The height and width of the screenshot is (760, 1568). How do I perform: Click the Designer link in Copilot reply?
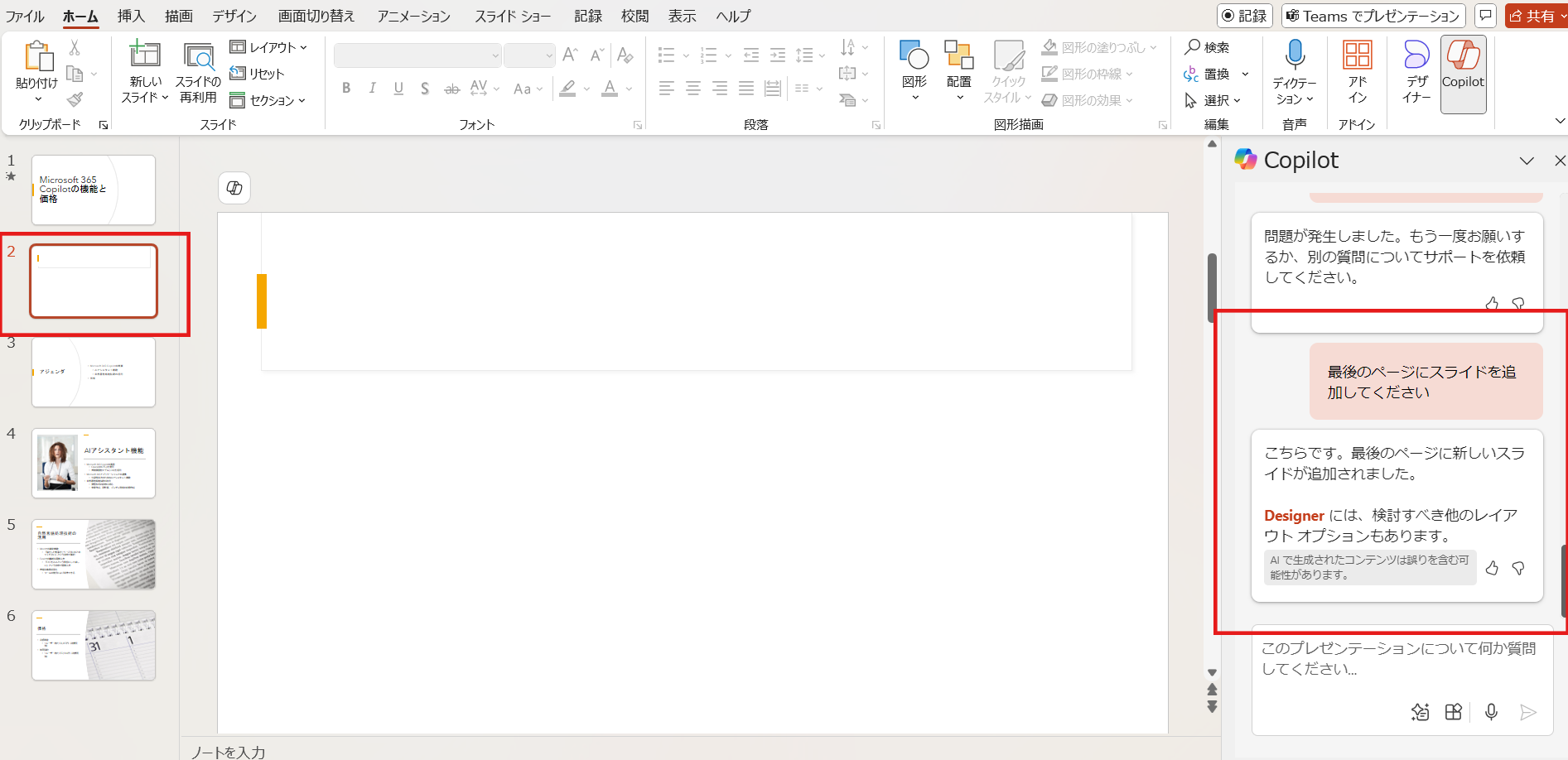1294,516
